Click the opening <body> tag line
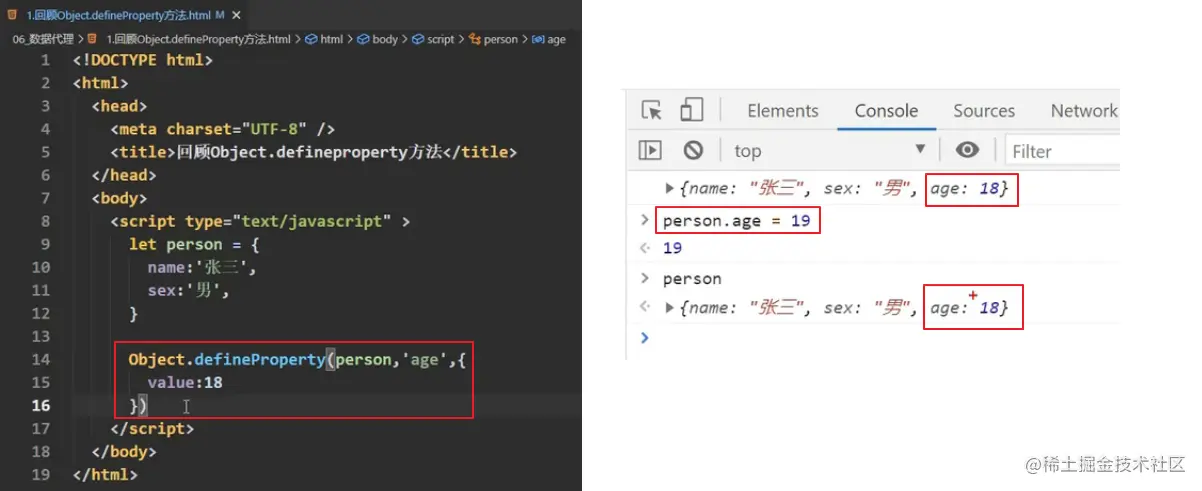1202x491 pixels. pyautogui.click(x=119, y=198)
